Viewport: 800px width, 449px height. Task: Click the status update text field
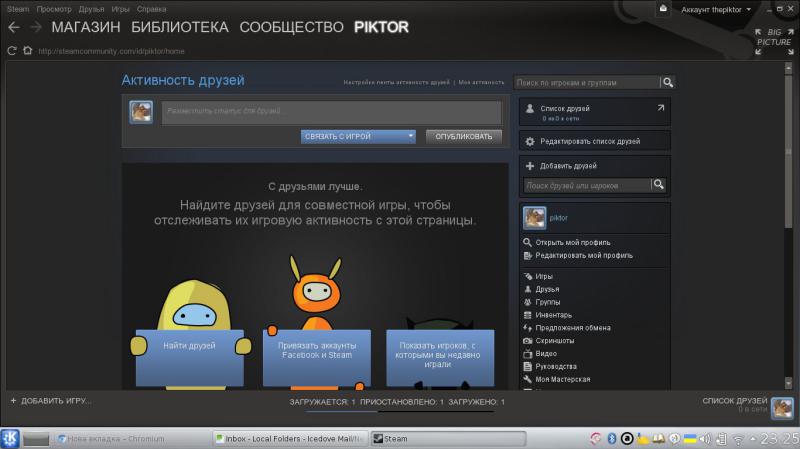pos(332,112)
